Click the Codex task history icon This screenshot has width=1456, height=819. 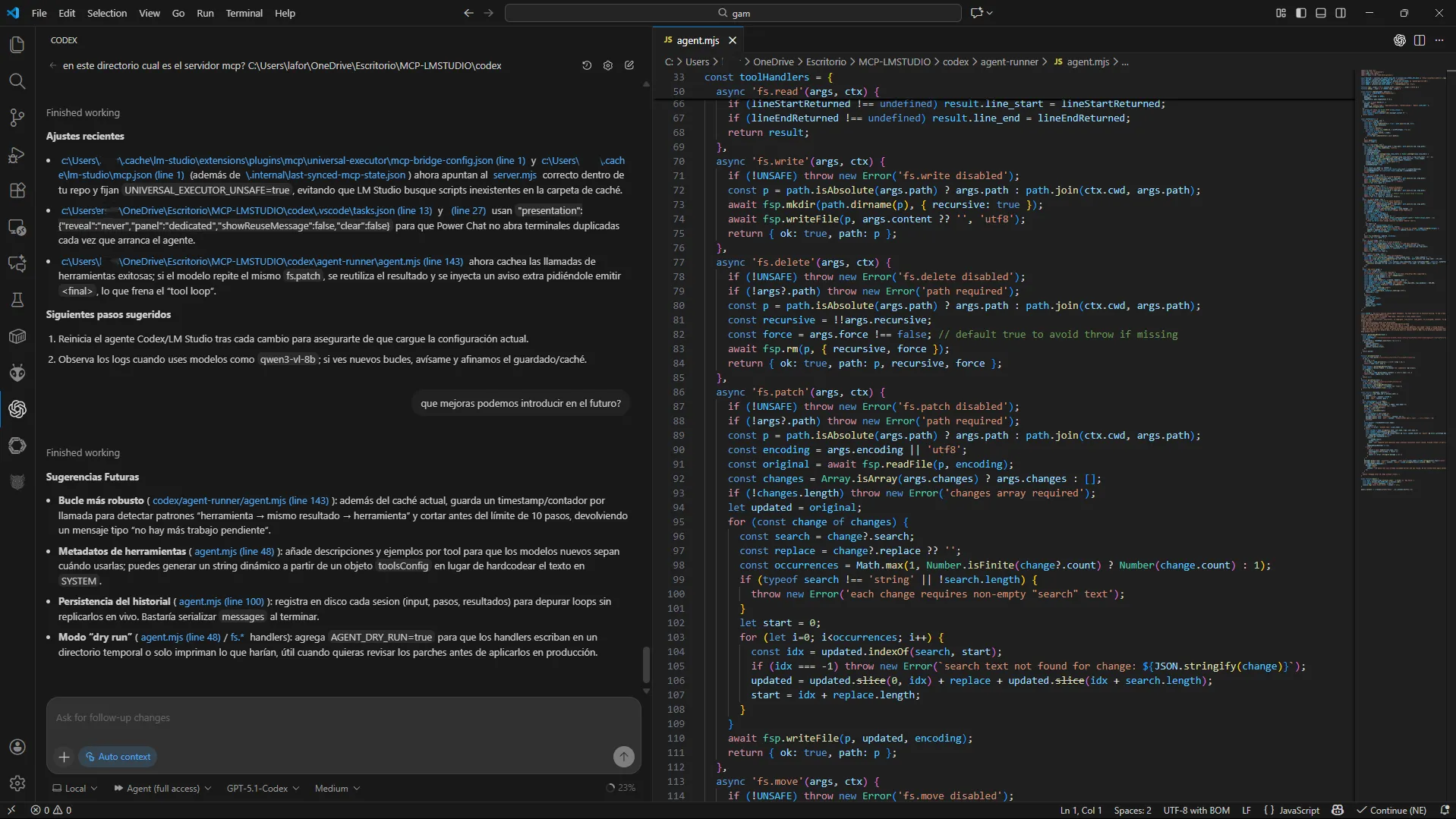(587, 65)
